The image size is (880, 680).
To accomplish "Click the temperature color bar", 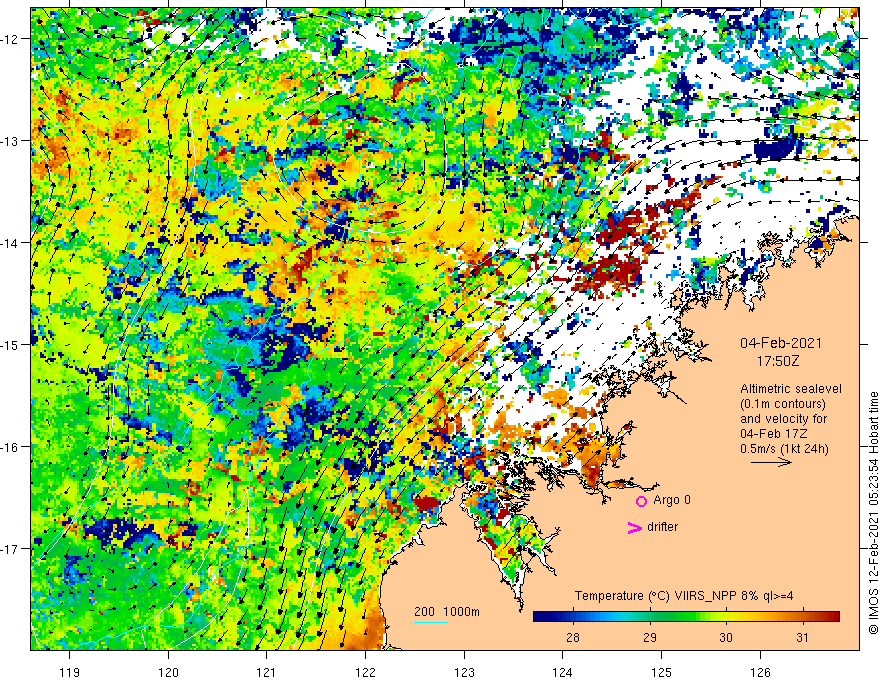I will (x=686, y=617).
